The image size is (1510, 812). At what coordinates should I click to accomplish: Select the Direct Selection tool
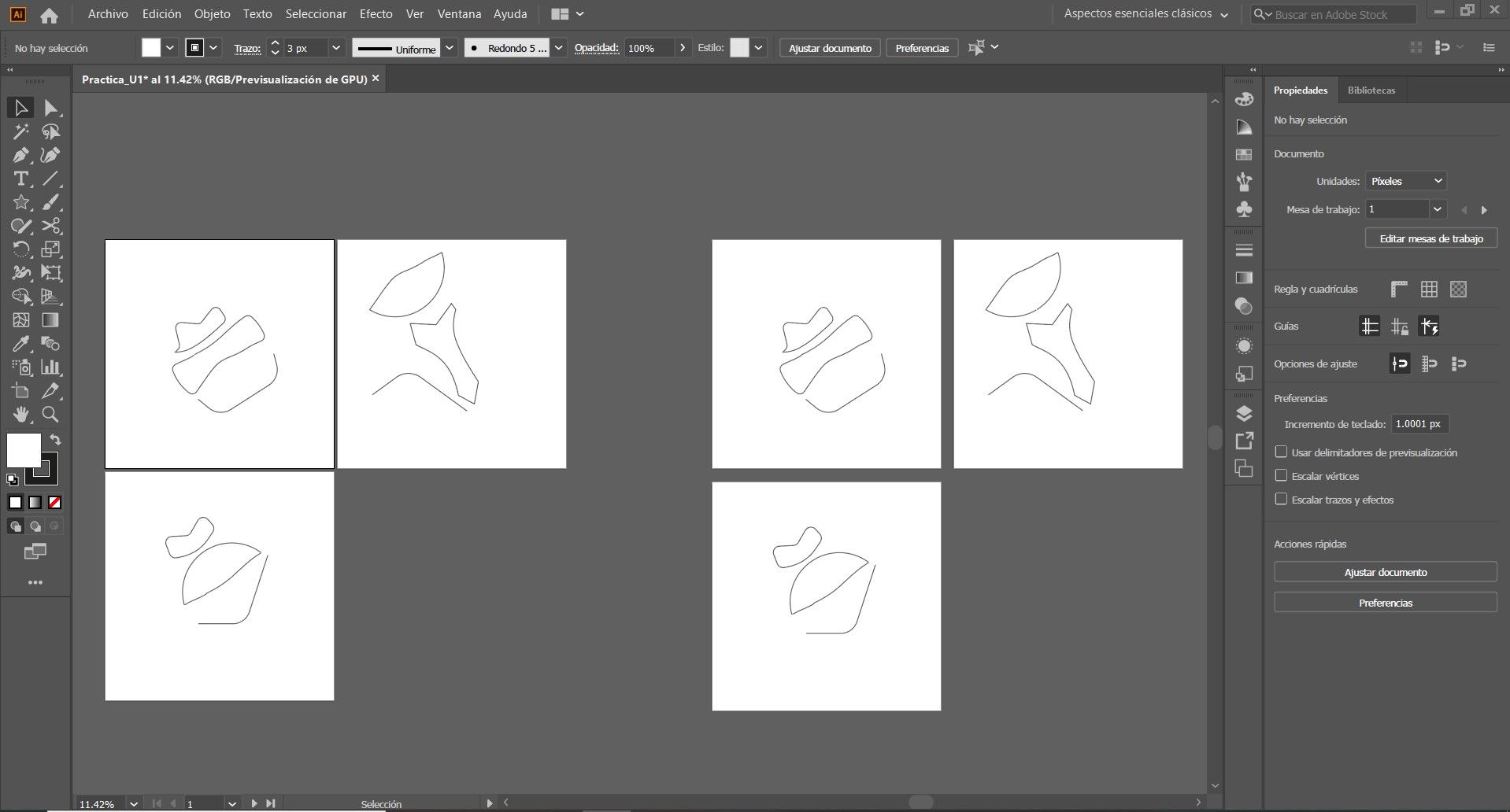point(51,108)
